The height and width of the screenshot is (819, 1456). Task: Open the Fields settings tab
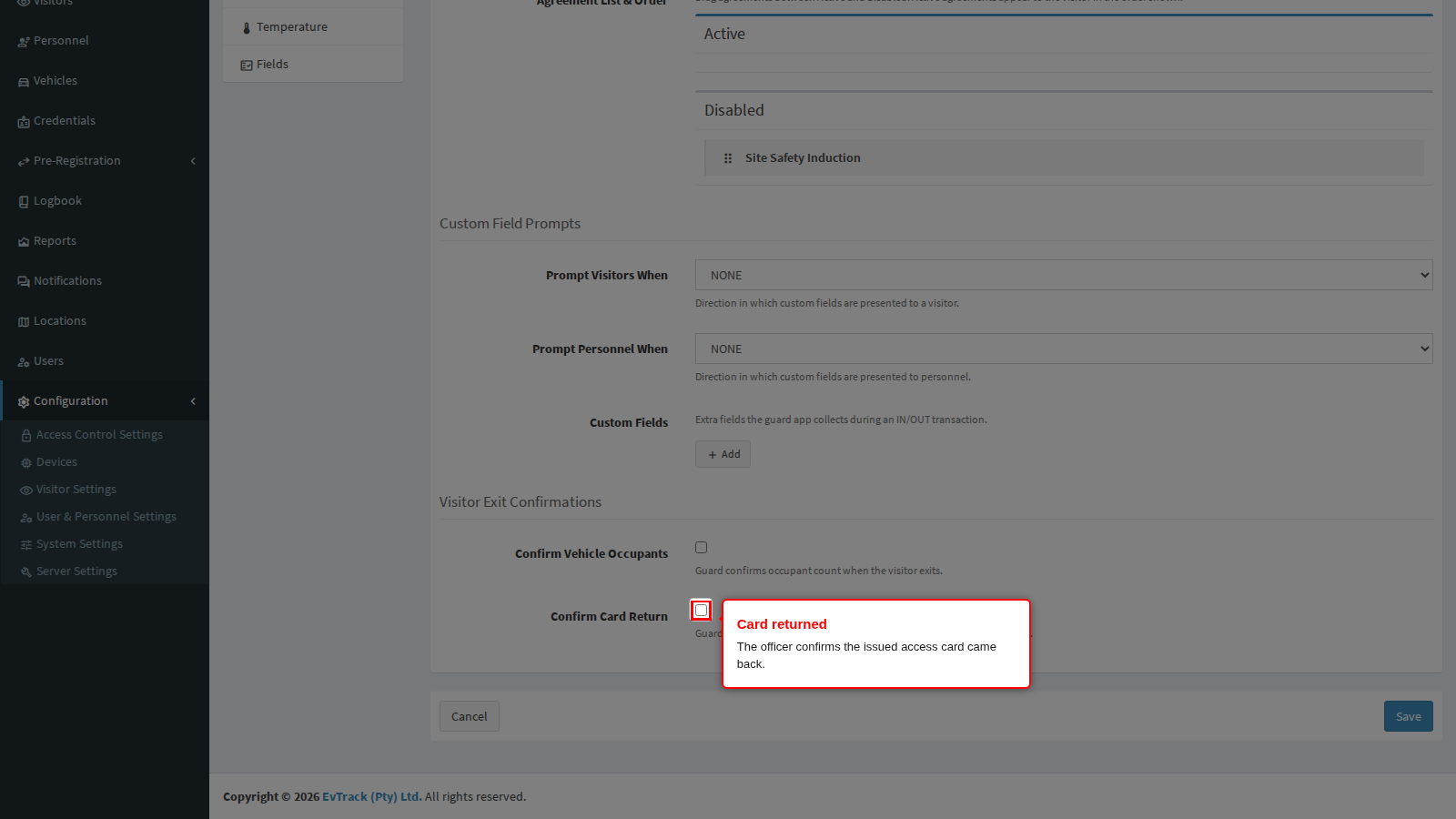coord(313,65)
